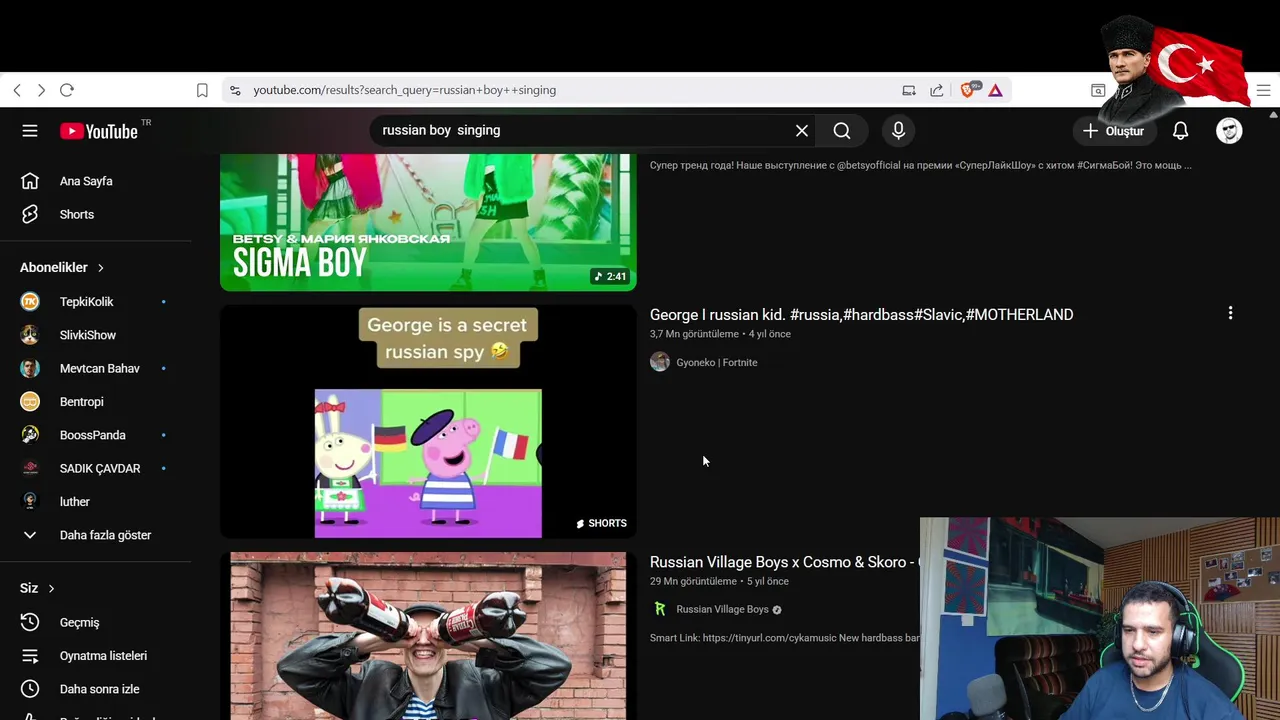Image resolution: width=1280 pixels, height=720 pixels.
Task: Expand the Siz section
Action: point(37,588)
